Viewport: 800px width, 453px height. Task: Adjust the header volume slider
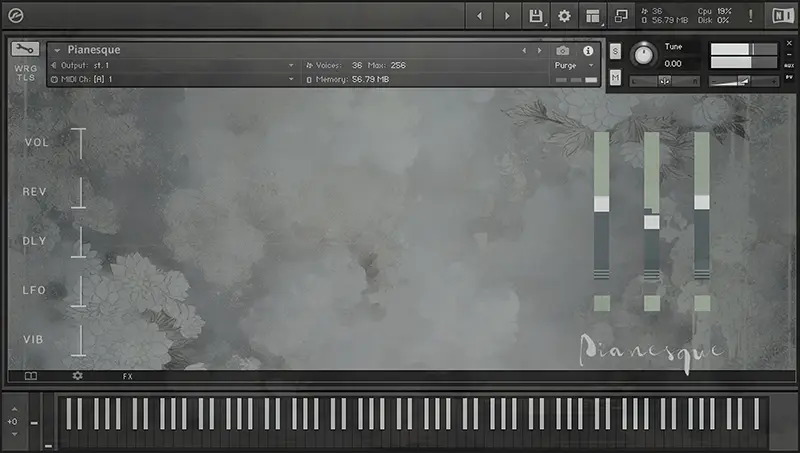pos(744,81)
